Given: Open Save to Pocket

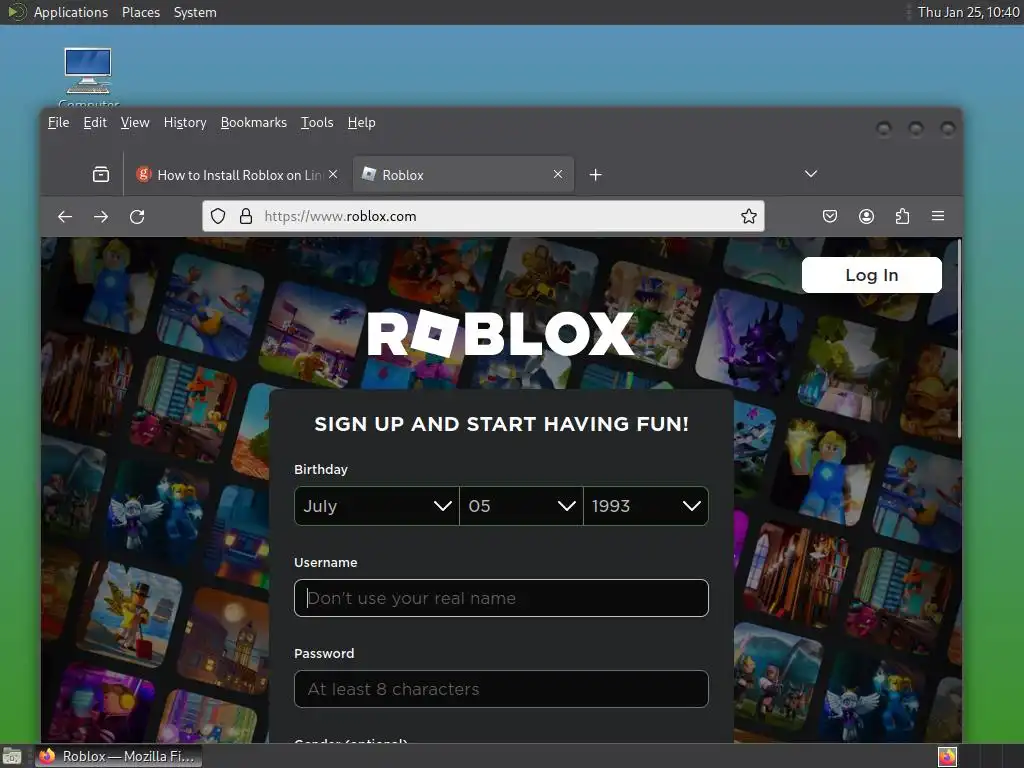Looking at the screenshot, I should tap(829, 216).
